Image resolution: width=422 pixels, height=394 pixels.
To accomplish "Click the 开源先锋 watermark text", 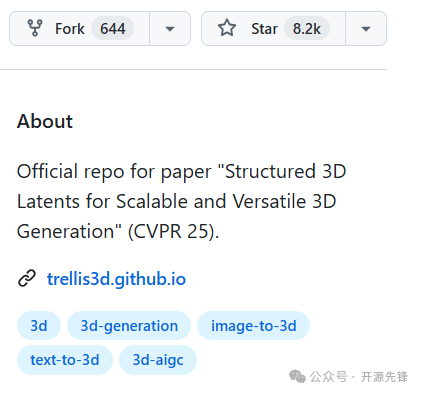I will click(384, 377).
